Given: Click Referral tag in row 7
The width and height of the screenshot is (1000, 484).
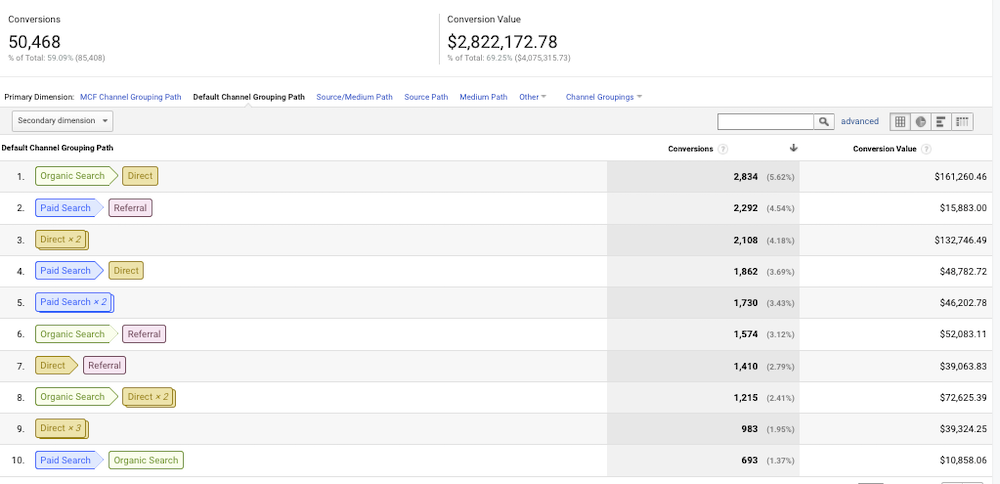Looking at the screenshot, I should click(x=105, y=366).
